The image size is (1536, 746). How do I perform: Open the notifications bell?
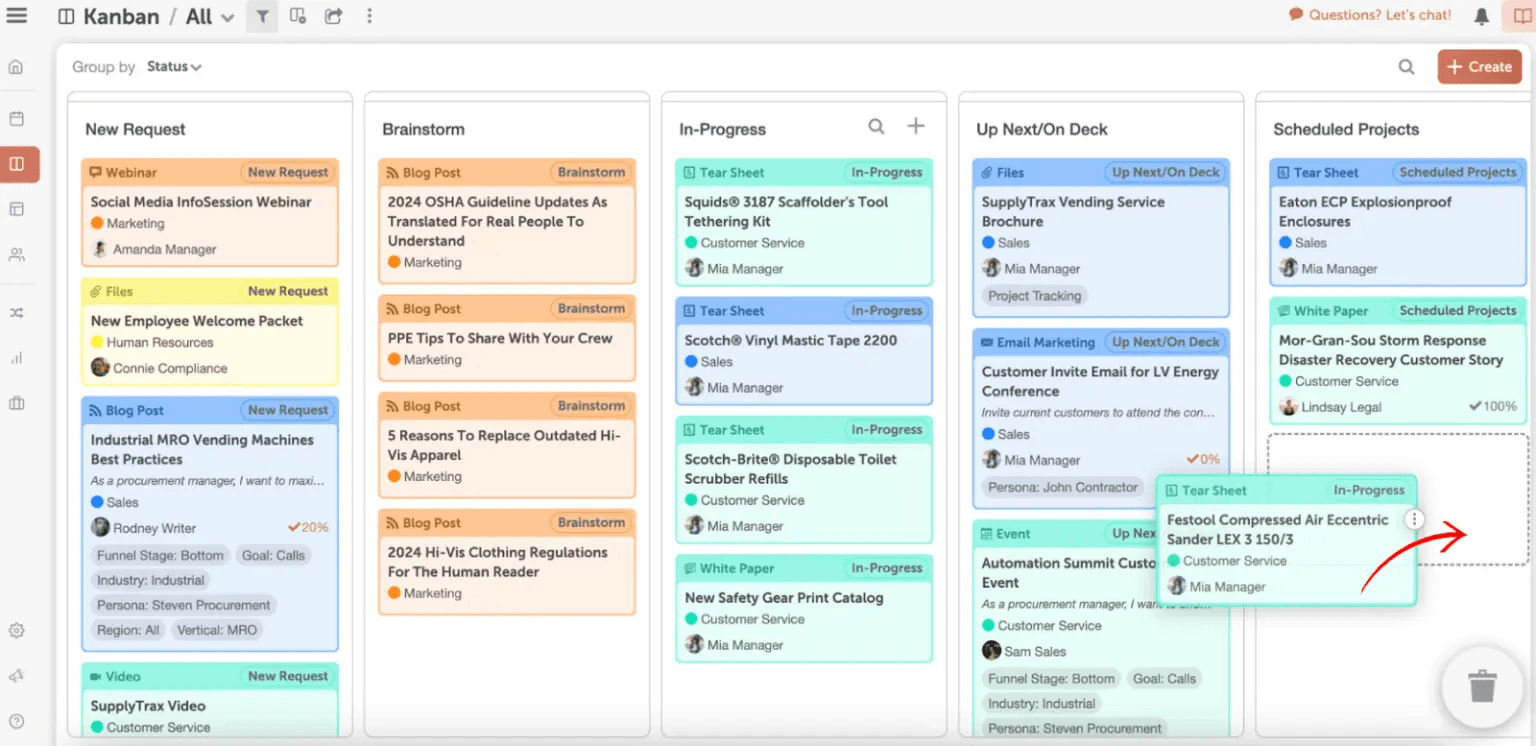[x=1481, y=16]
